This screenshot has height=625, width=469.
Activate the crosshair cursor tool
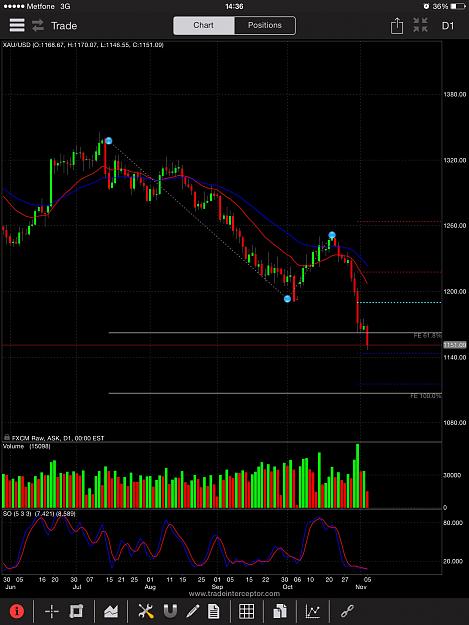coord(52,611)
